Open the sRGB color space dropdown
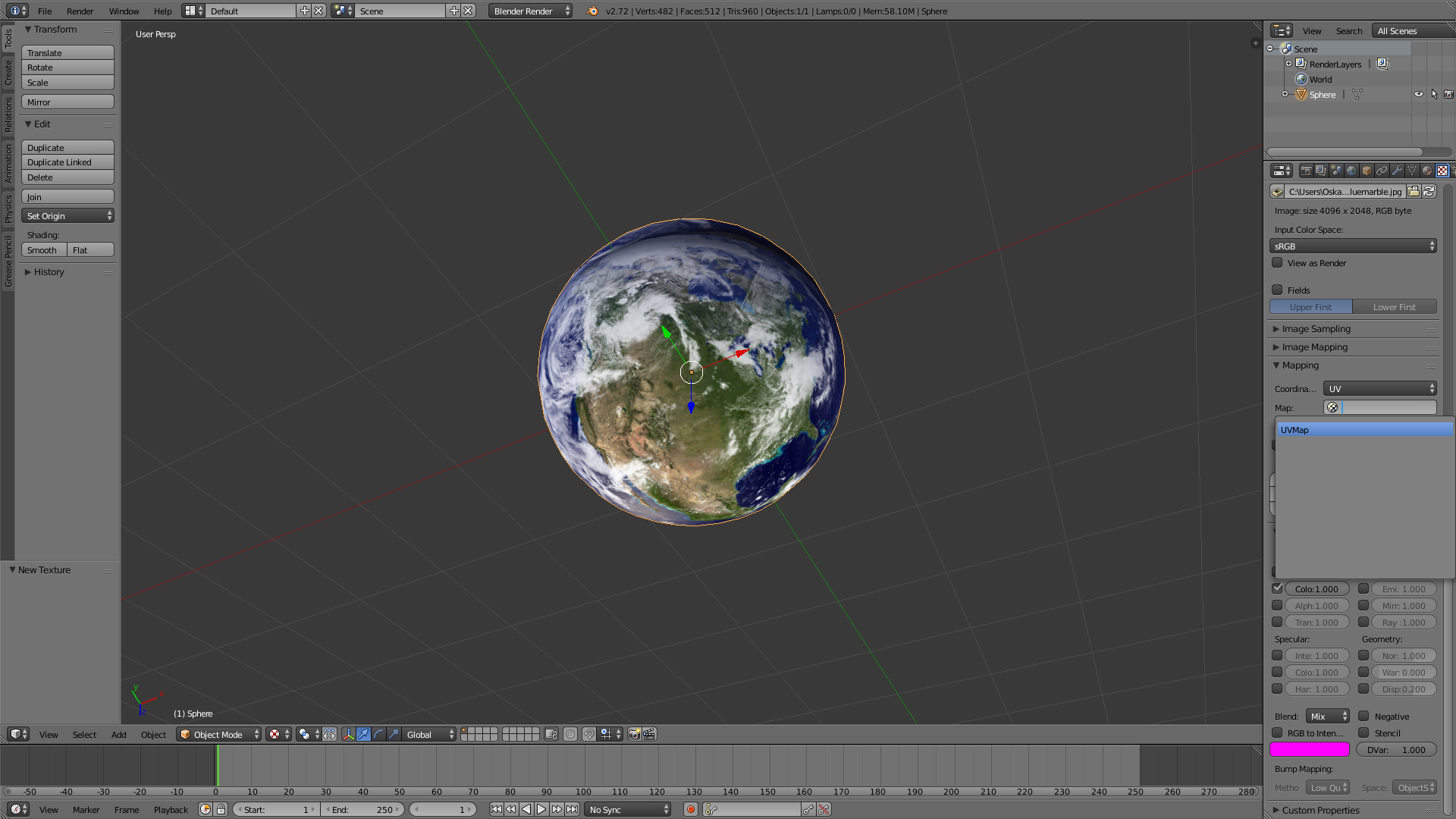Screen dimensions: 1456x819 [1353, 246]
